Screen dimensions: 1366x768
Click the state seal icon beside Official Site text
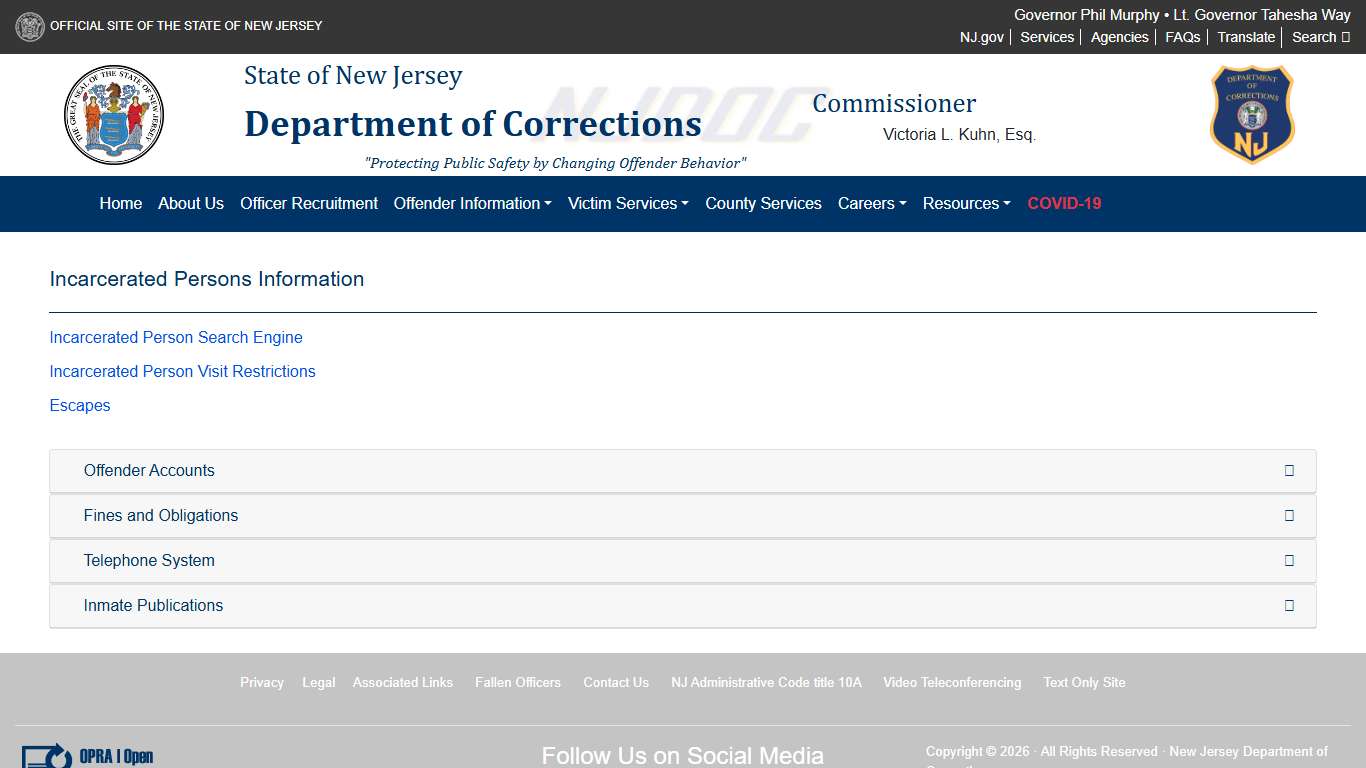(x=30, y=26)
